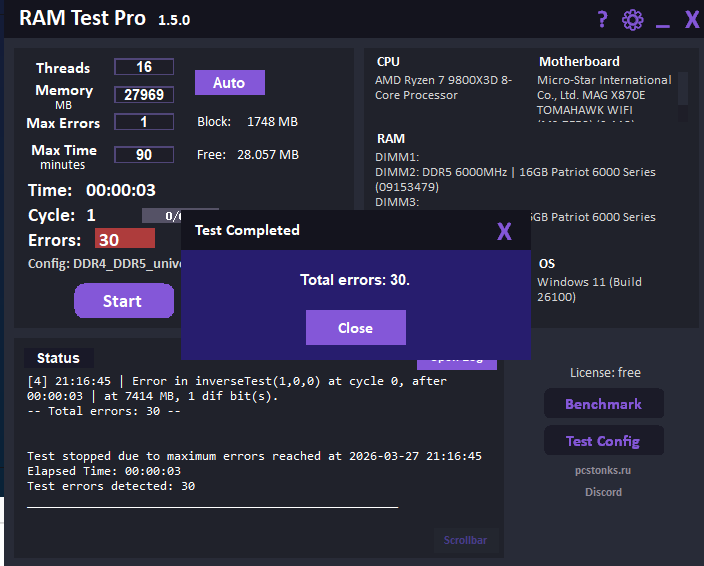Click the empty 'DIMM1:' RAM entry

coord(397,157)
